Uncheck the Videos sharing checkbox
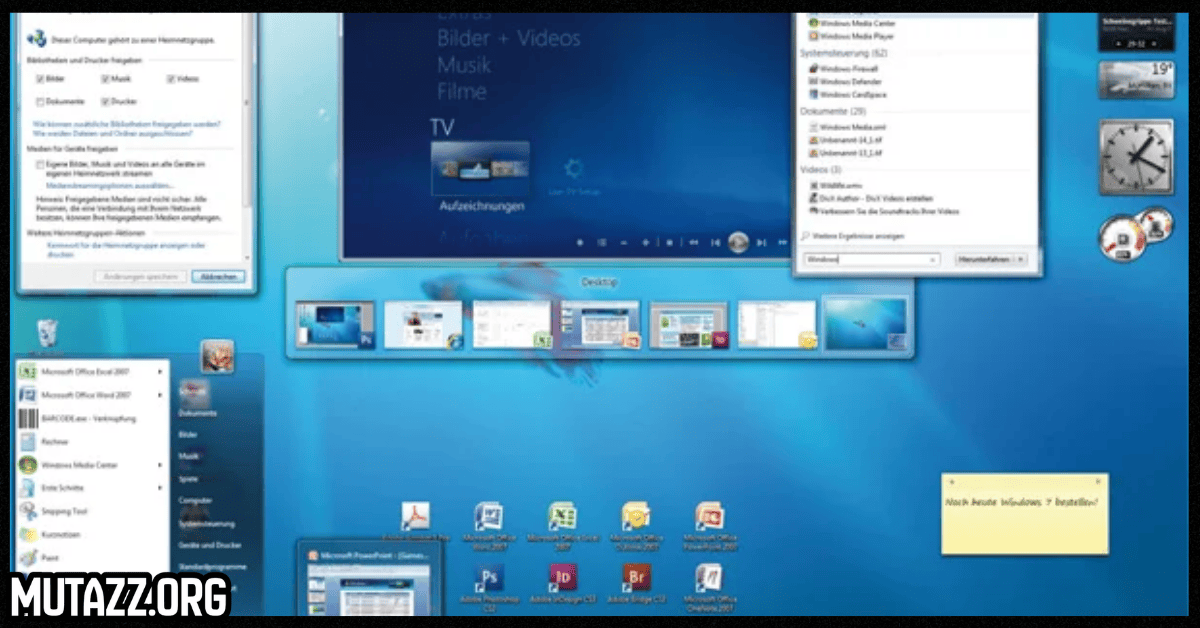The width and height of the screenshot is (1200, 628). 172,78
